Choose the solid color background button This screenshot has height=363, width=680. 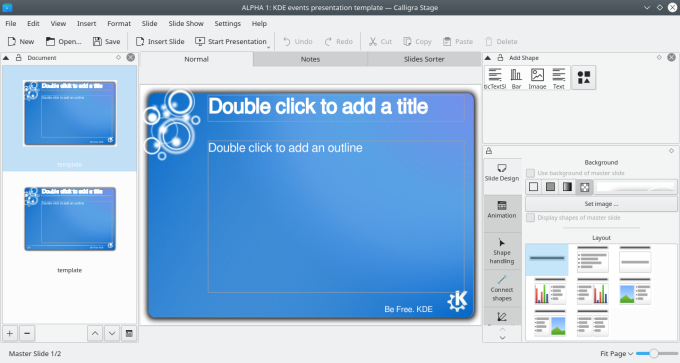(x=550, y=187)
